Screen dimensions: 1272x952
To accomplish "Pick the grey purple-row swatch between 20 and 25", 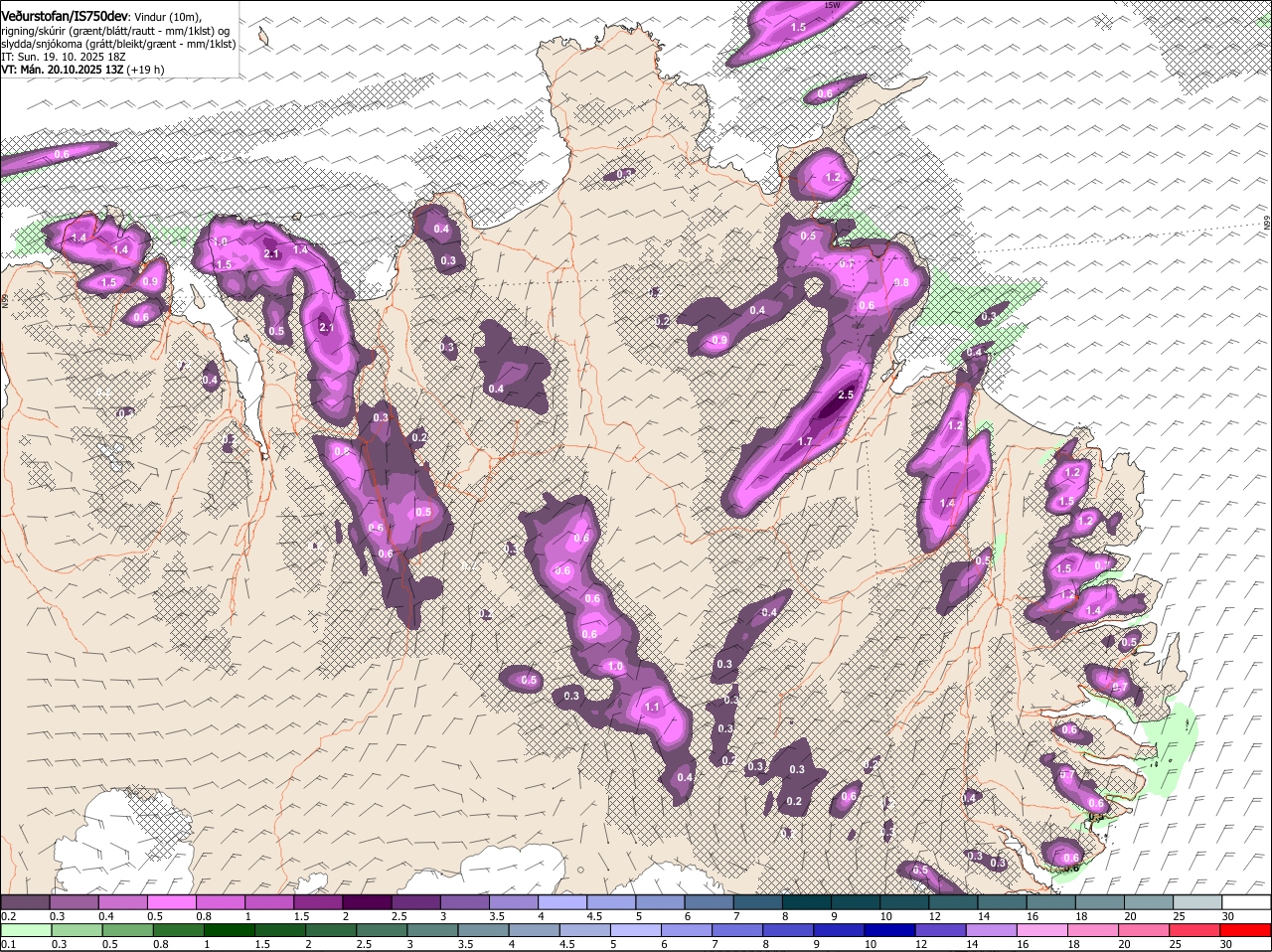I will pyautogui.click(x=1149, y=901).
